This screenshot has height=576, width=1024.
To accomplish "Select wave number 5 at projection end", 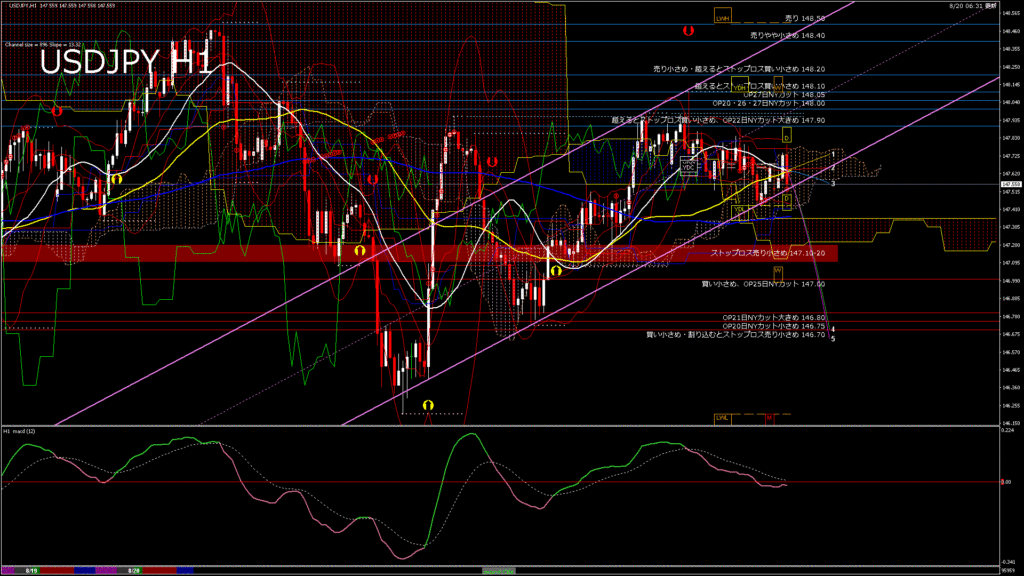I will pos(834,339).
